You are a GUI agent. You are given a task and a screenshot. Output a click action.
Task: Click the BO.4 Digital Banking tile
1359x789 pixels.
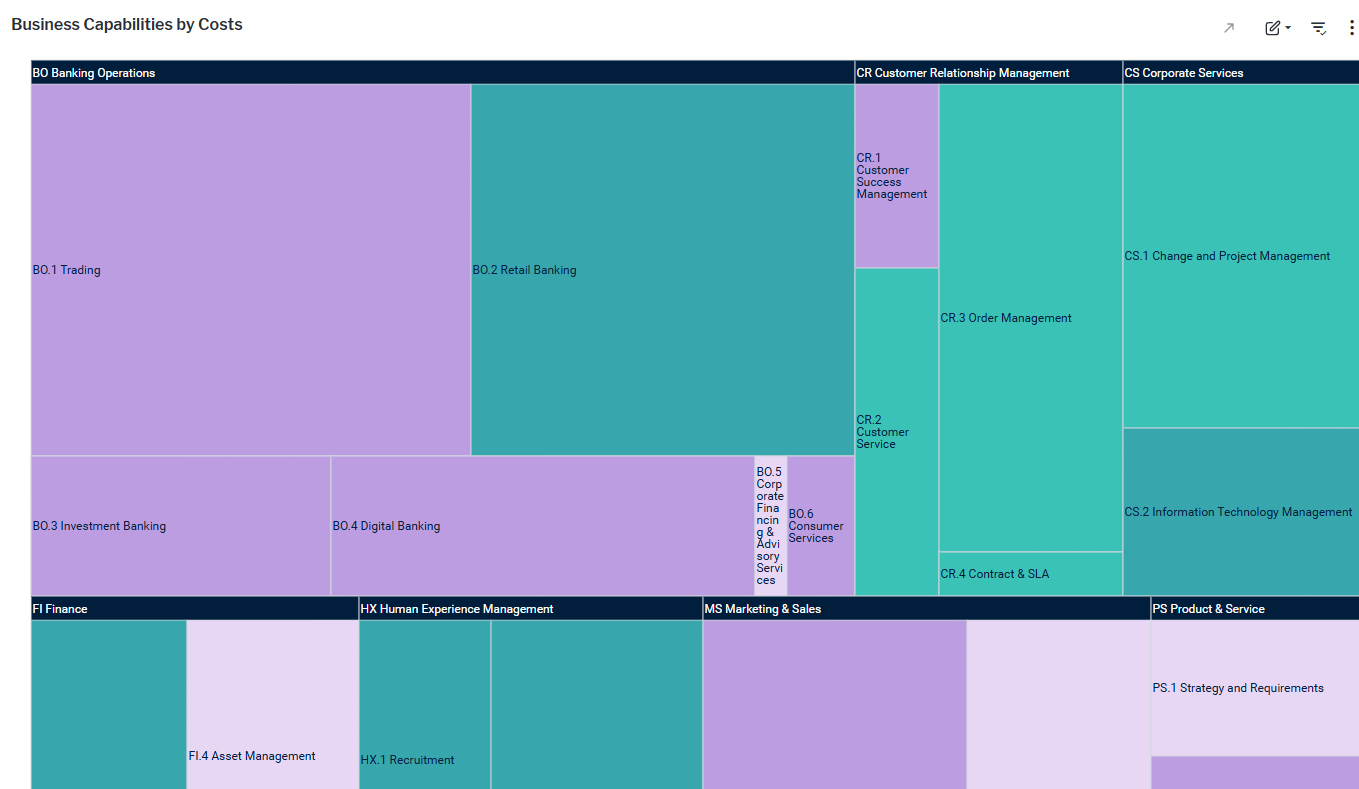pos(542,526)
